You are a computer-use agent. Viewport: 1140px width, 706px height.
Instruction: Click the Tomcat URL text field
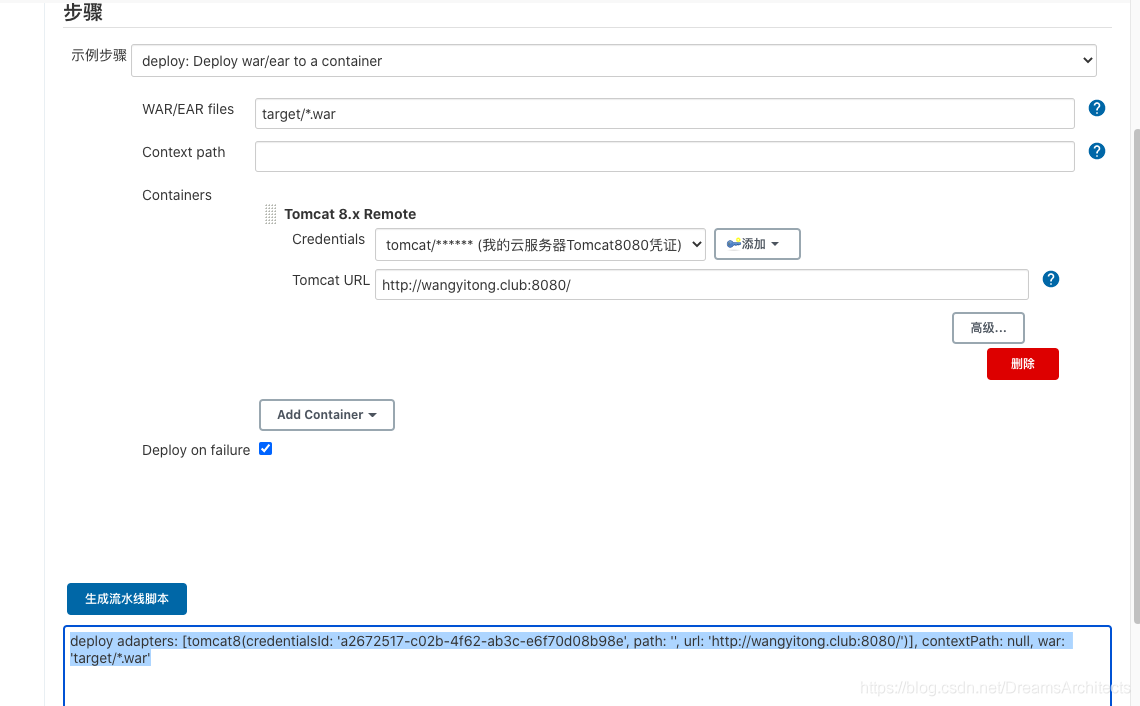tap(701, 285)
